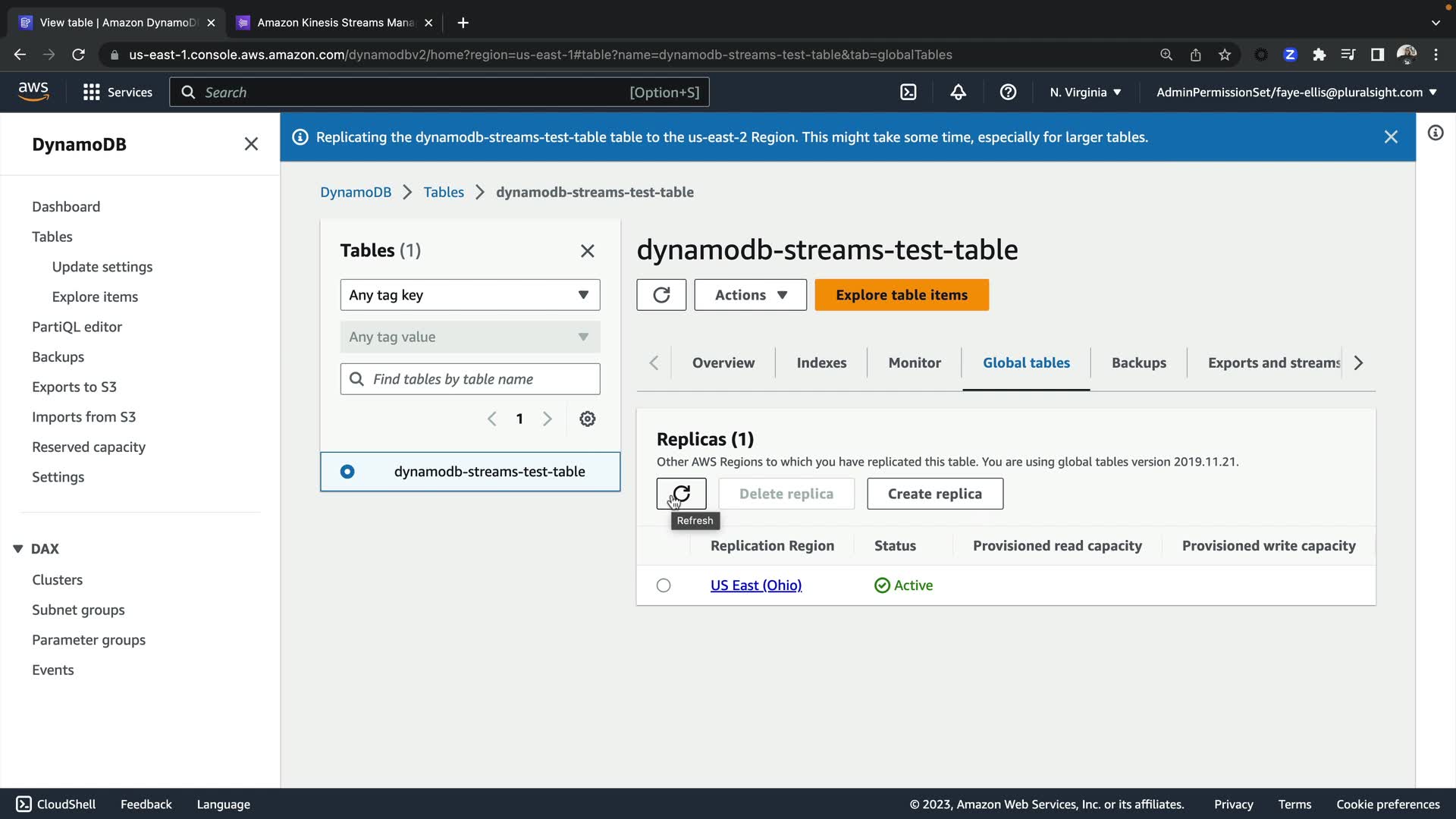1456x819 pixels.
Task: Open AWS CloudShell icon in top navigation
Action: click(908, 92)
